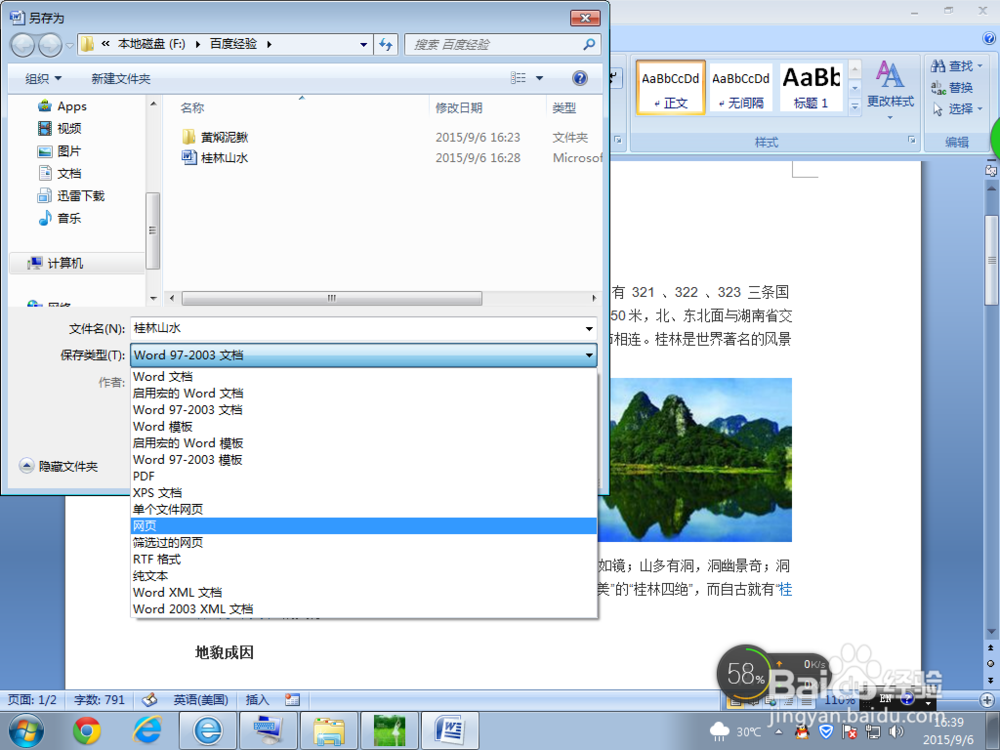
Task: Click 本地磁盘 (F:) in address path
Action: click(x=152, y=44)
